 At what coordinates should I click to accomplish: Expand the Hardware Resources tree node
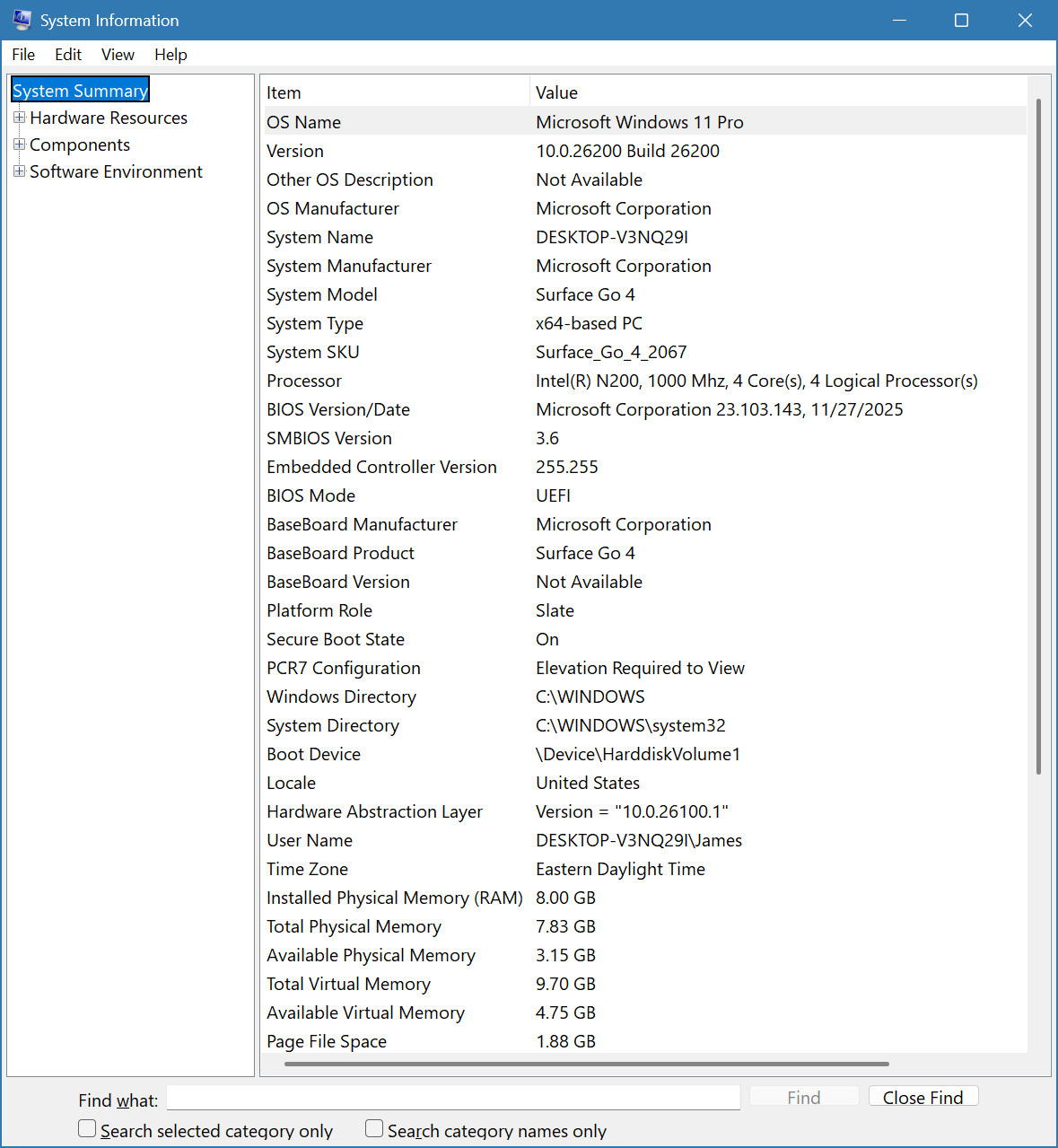(x=19, y=118)
